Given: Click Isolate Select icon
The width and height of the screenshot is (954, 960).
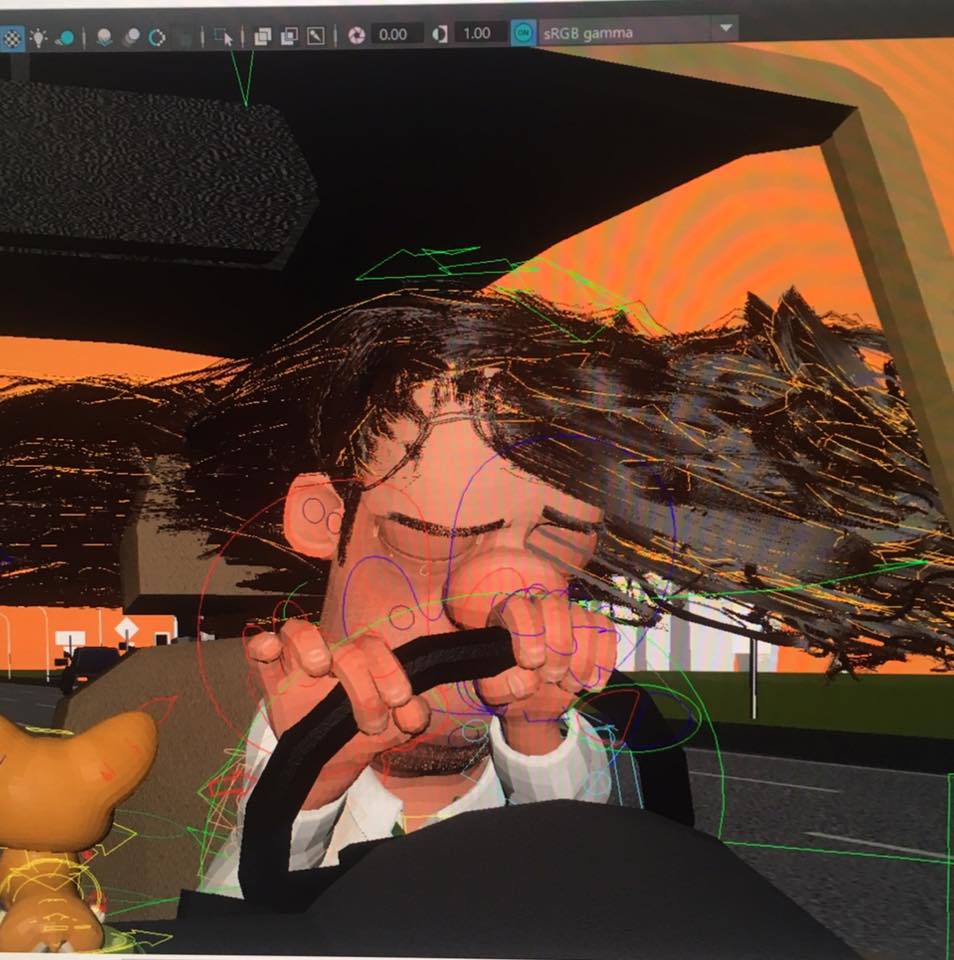Looking at the screenshot, I should coord(224,37).
